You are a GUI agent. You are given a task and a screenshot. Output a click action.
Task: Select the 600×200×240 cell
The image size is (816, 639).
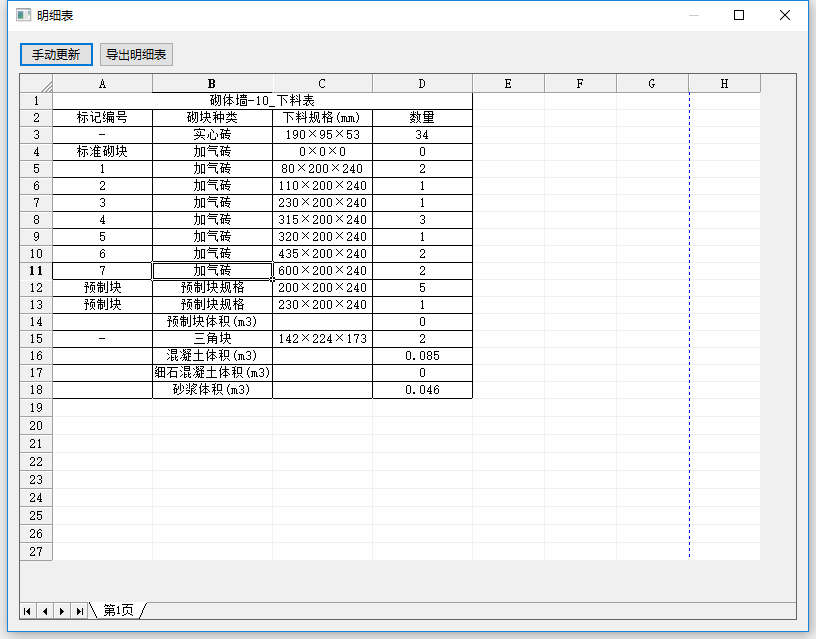322,271
